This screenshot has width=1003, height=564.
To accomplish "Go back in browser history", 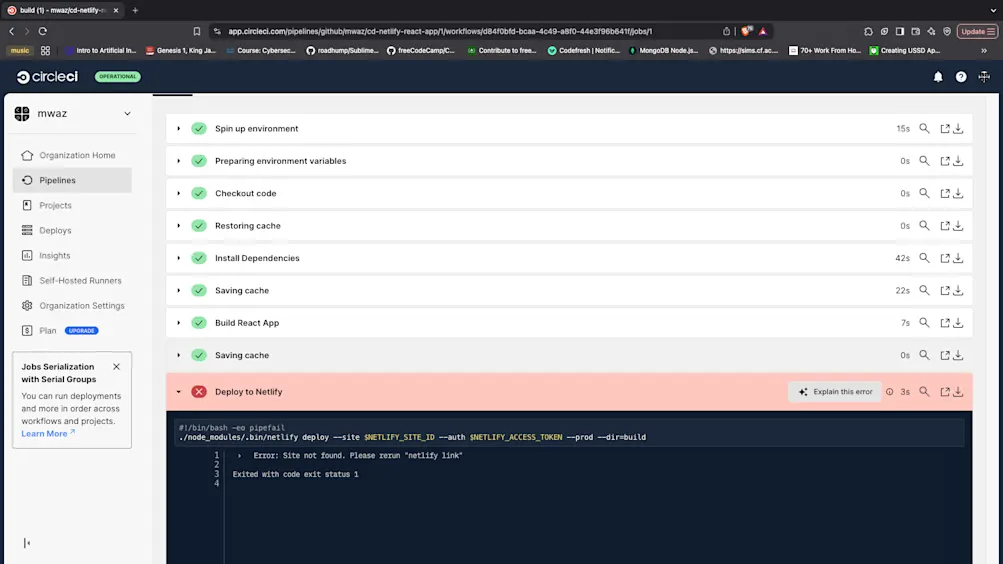I will 12,31.
